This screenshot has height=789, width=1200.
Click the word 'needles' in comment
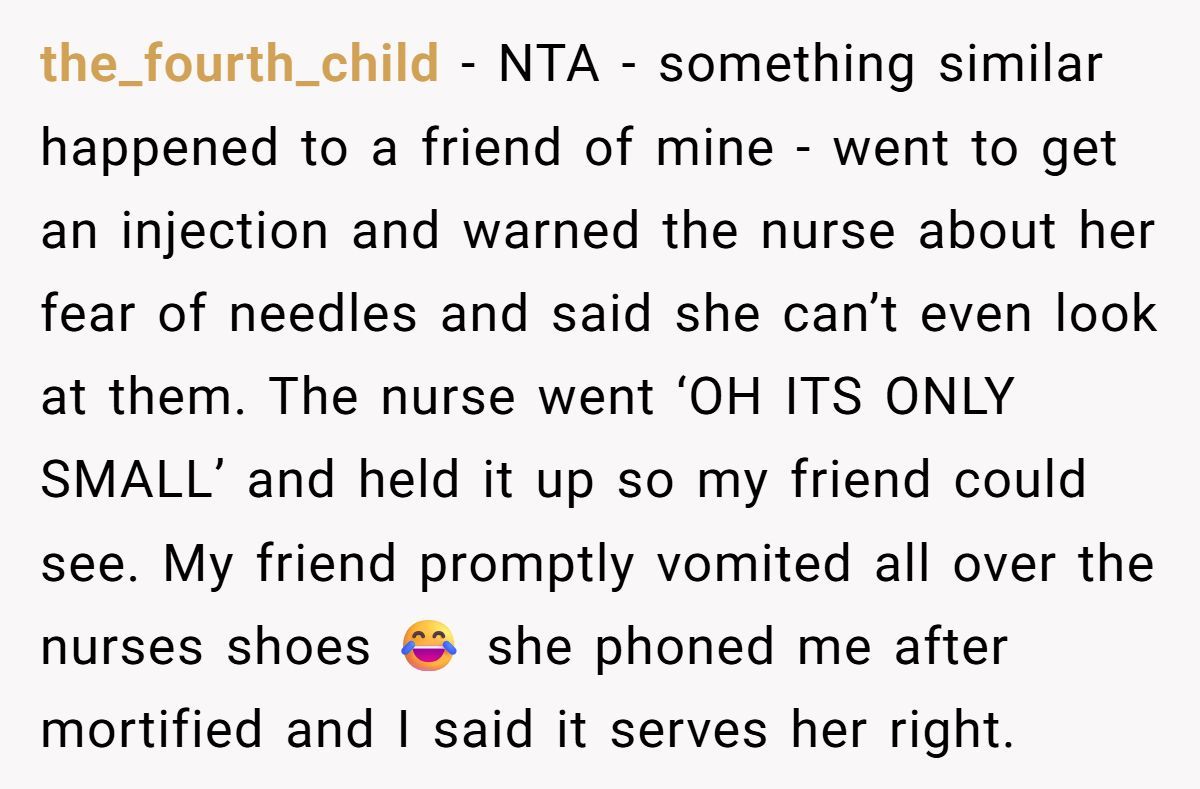[x=323, y=314]
